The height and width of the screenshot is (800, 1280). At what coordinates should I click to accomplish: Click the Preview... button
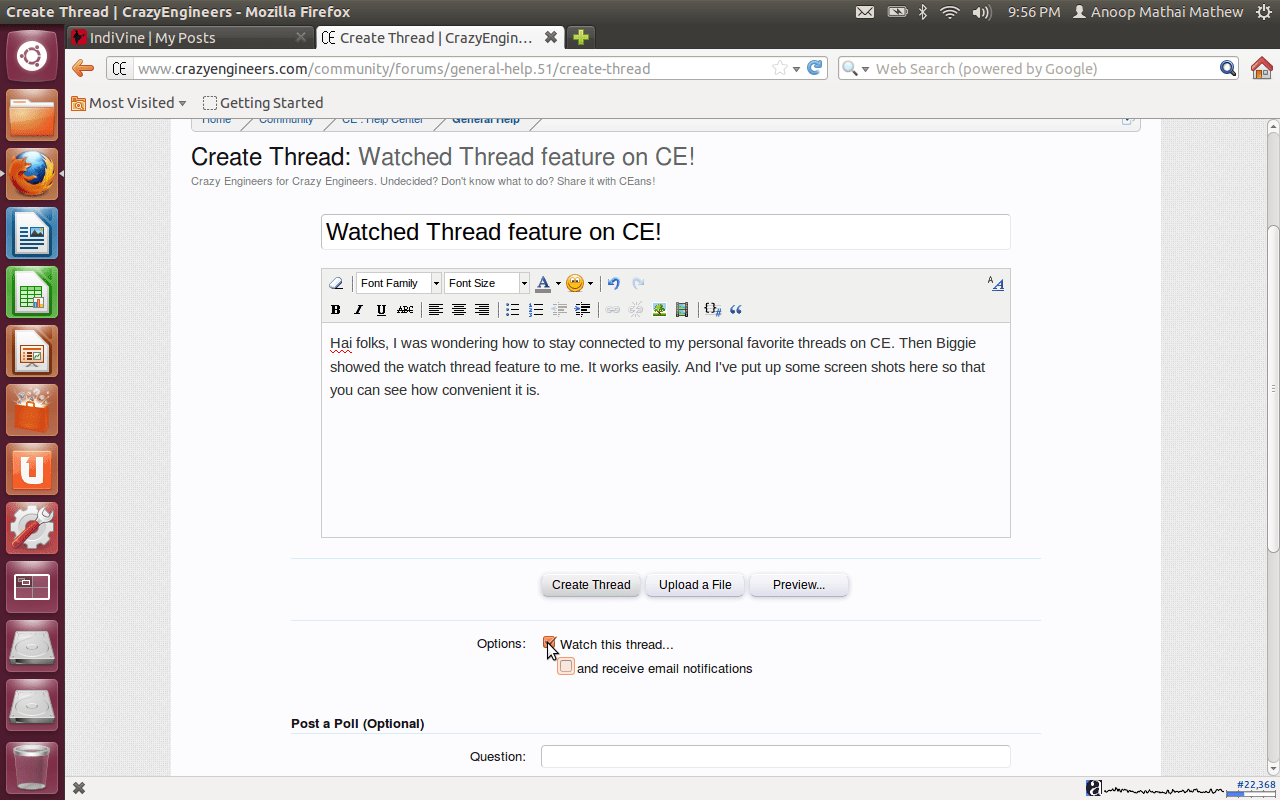[799, 585]
